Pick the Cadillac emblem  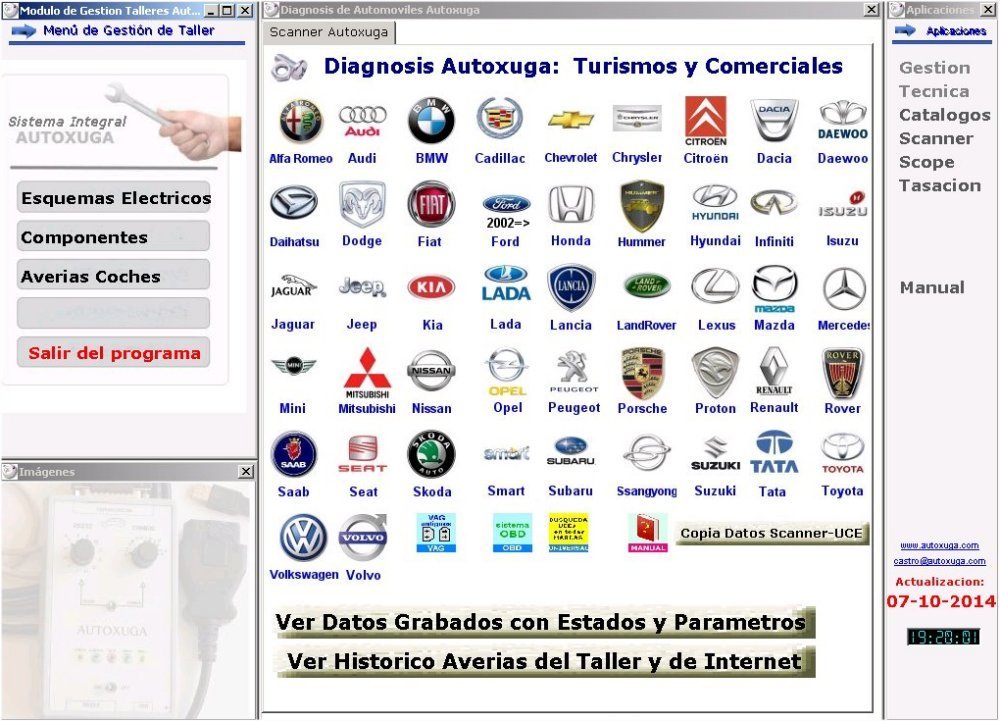499,119
